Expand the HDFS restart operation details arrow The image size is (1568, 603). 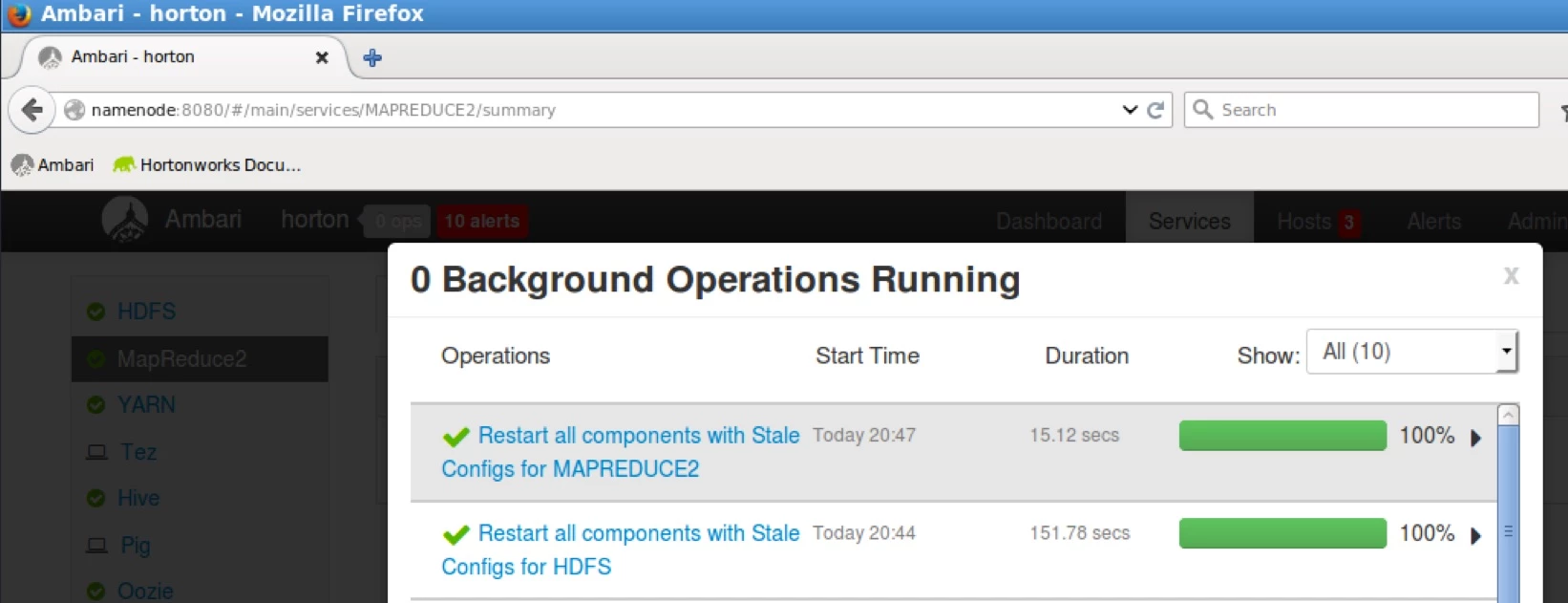click(x=1476, y=535)
